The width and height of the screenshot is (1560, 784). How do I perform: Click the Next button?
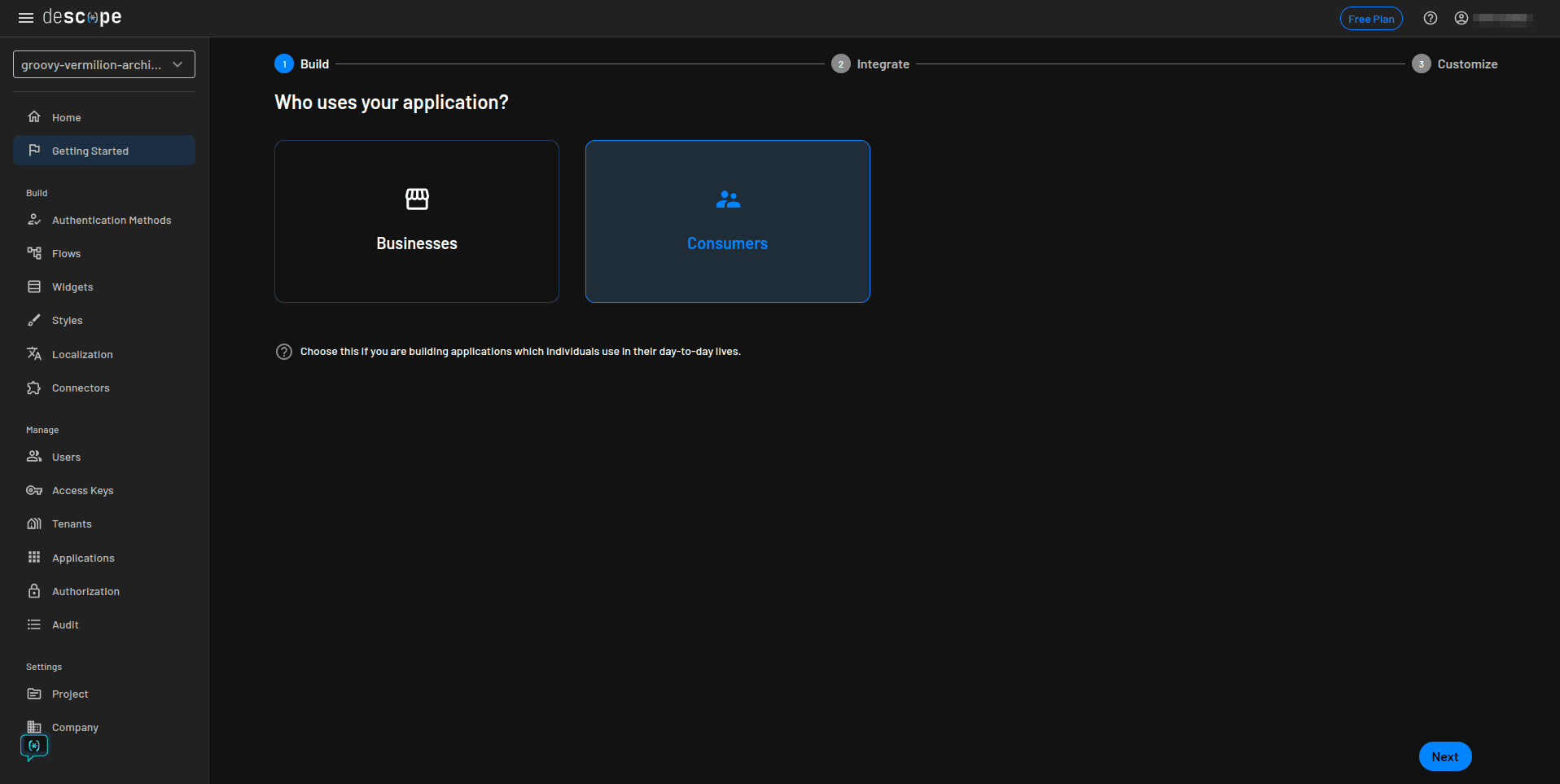(x=1444, y=756)
